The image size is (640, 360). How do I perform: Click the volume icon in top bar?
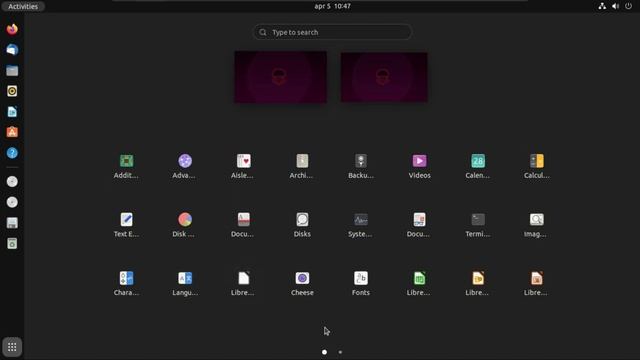point(615,6)
